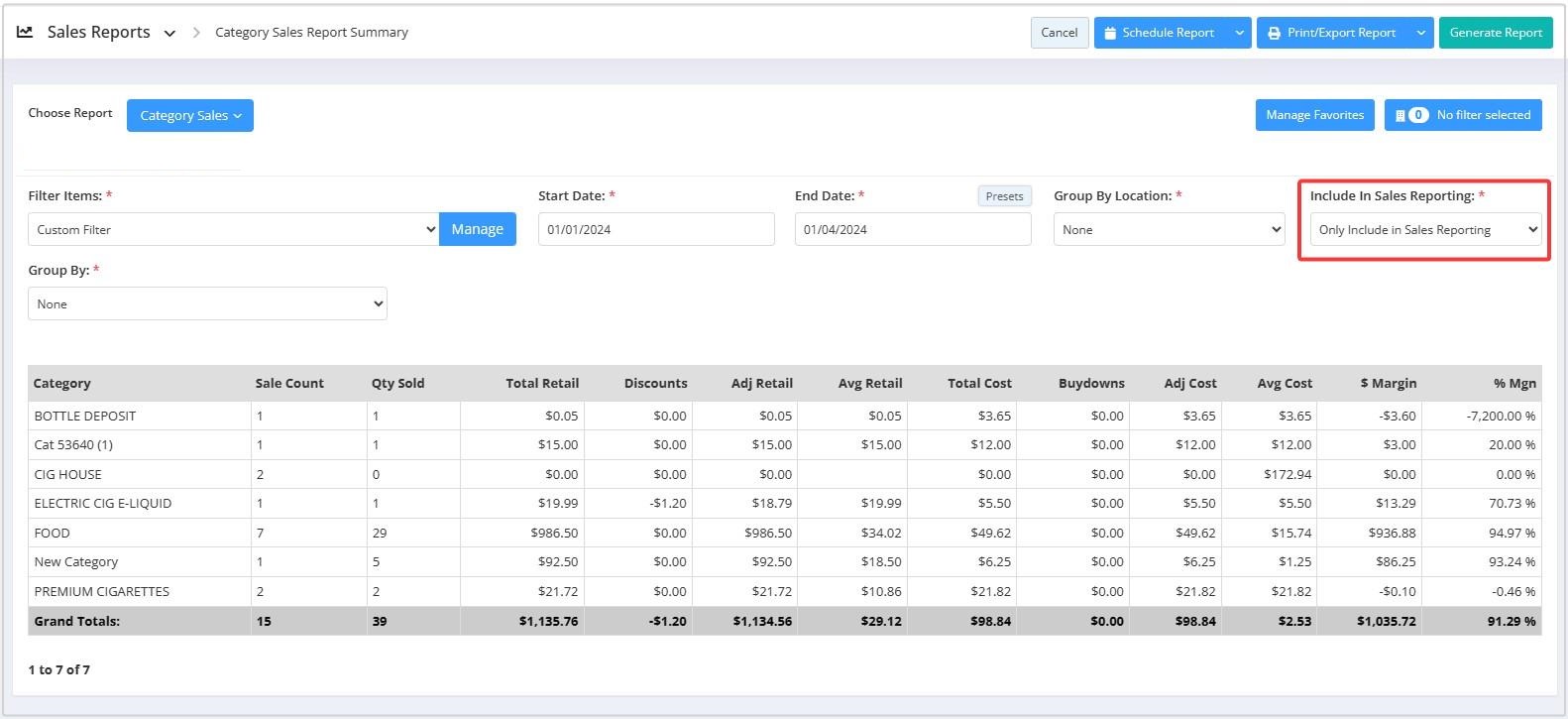Select the BOTTLE DEPOSIT category row

[x=785, y=416]
